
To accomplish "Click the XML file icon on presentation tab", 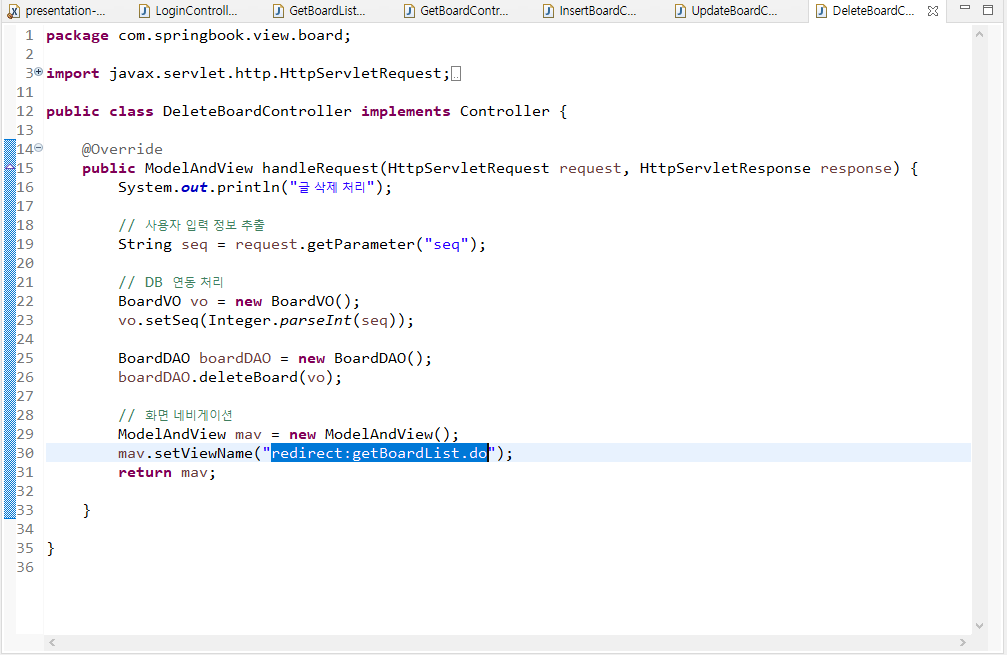I will tap(13, 11).
